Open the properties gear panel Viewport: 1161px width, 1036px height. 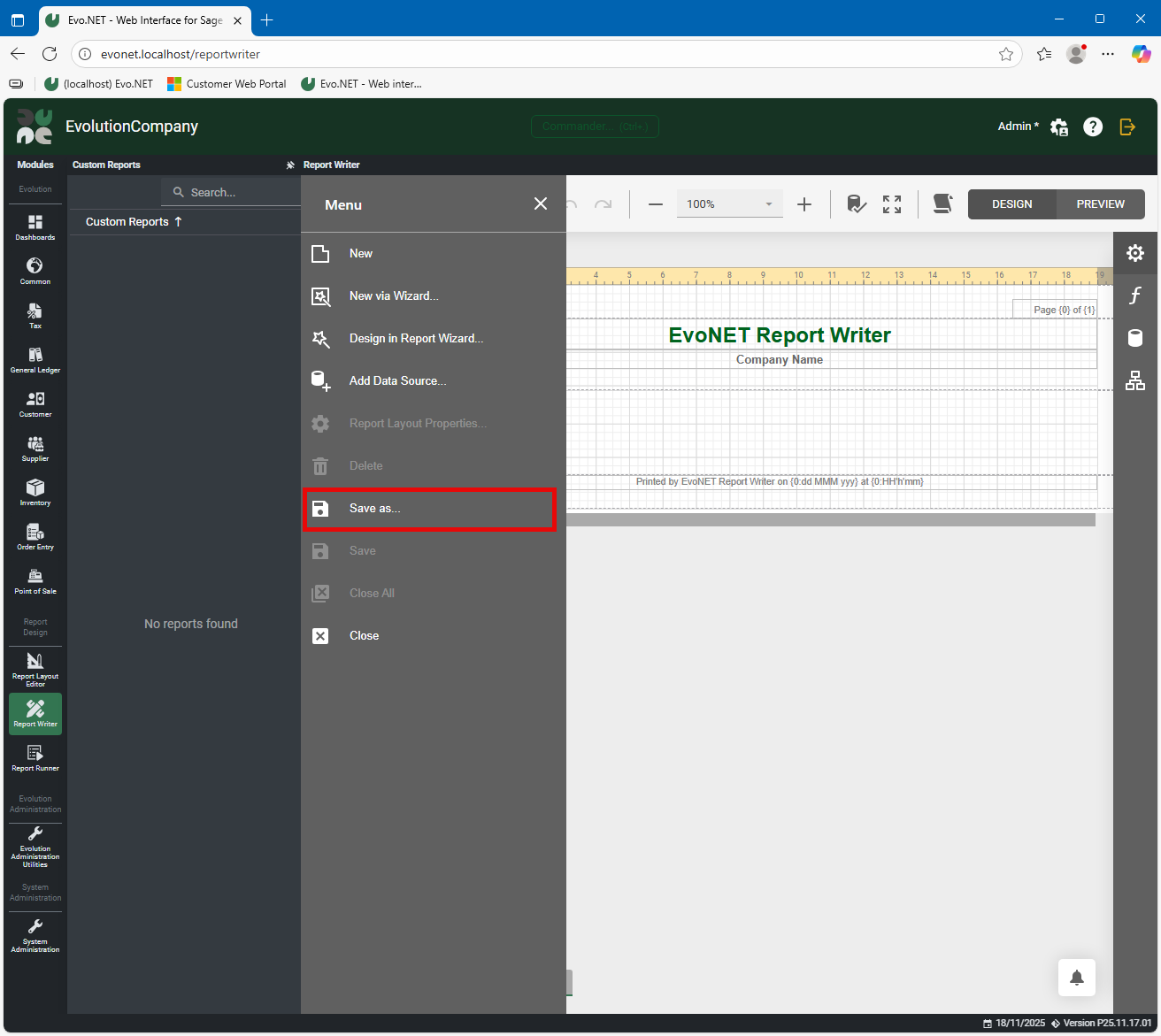(x=1134, y=253)
